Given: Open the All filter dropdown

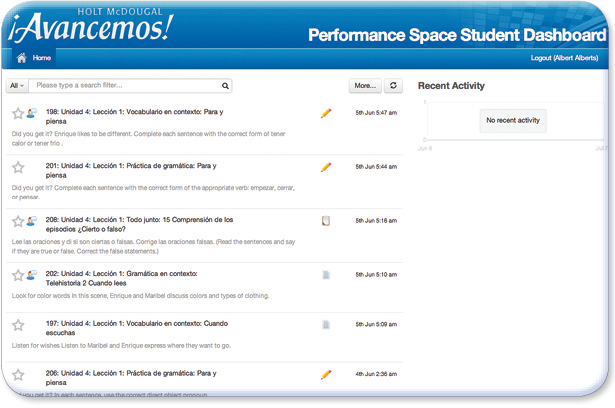Looking at the screenshot, I should (17, 86).
